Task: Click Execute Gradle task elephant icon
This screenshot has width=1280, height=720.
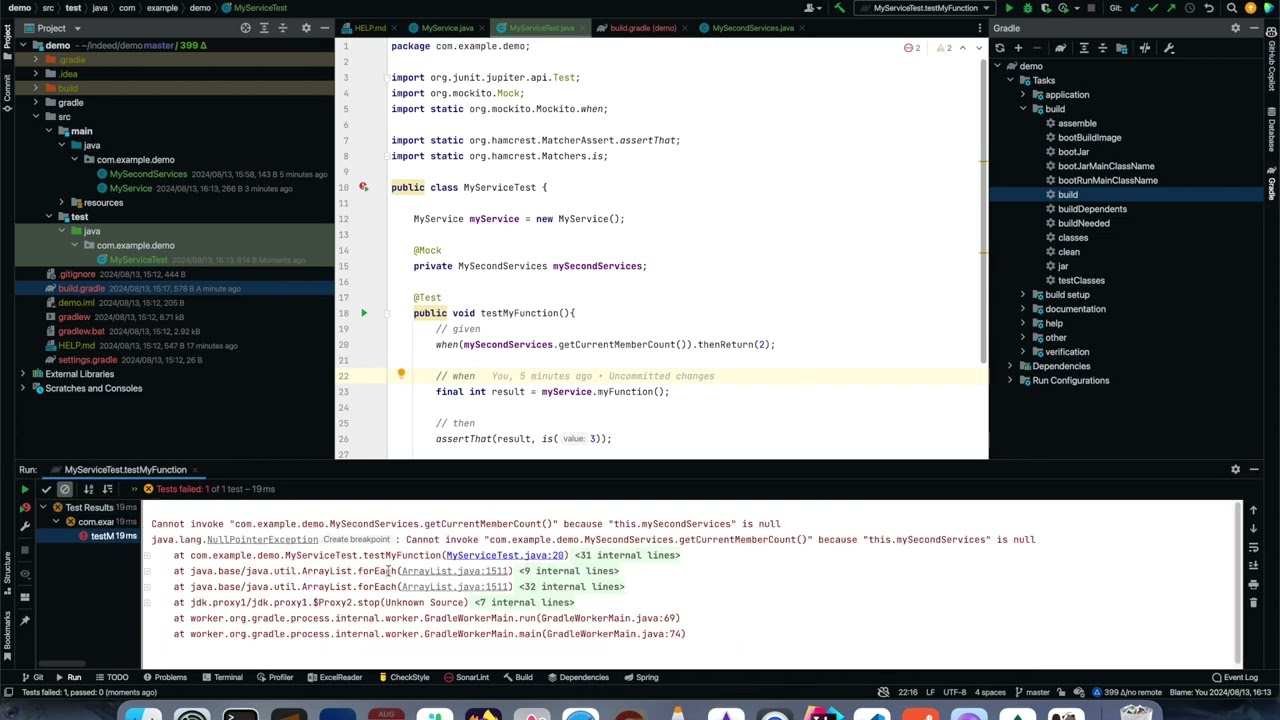Action: 1060,48
